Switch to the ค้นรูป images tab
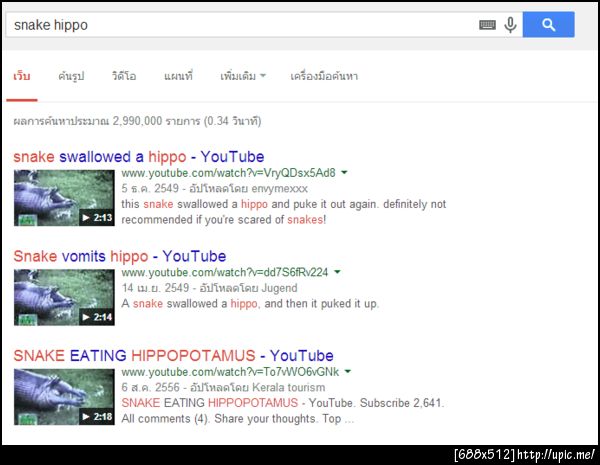Image resolution: width=600 pixels, height=465 pixels. (x=71, y=76)
